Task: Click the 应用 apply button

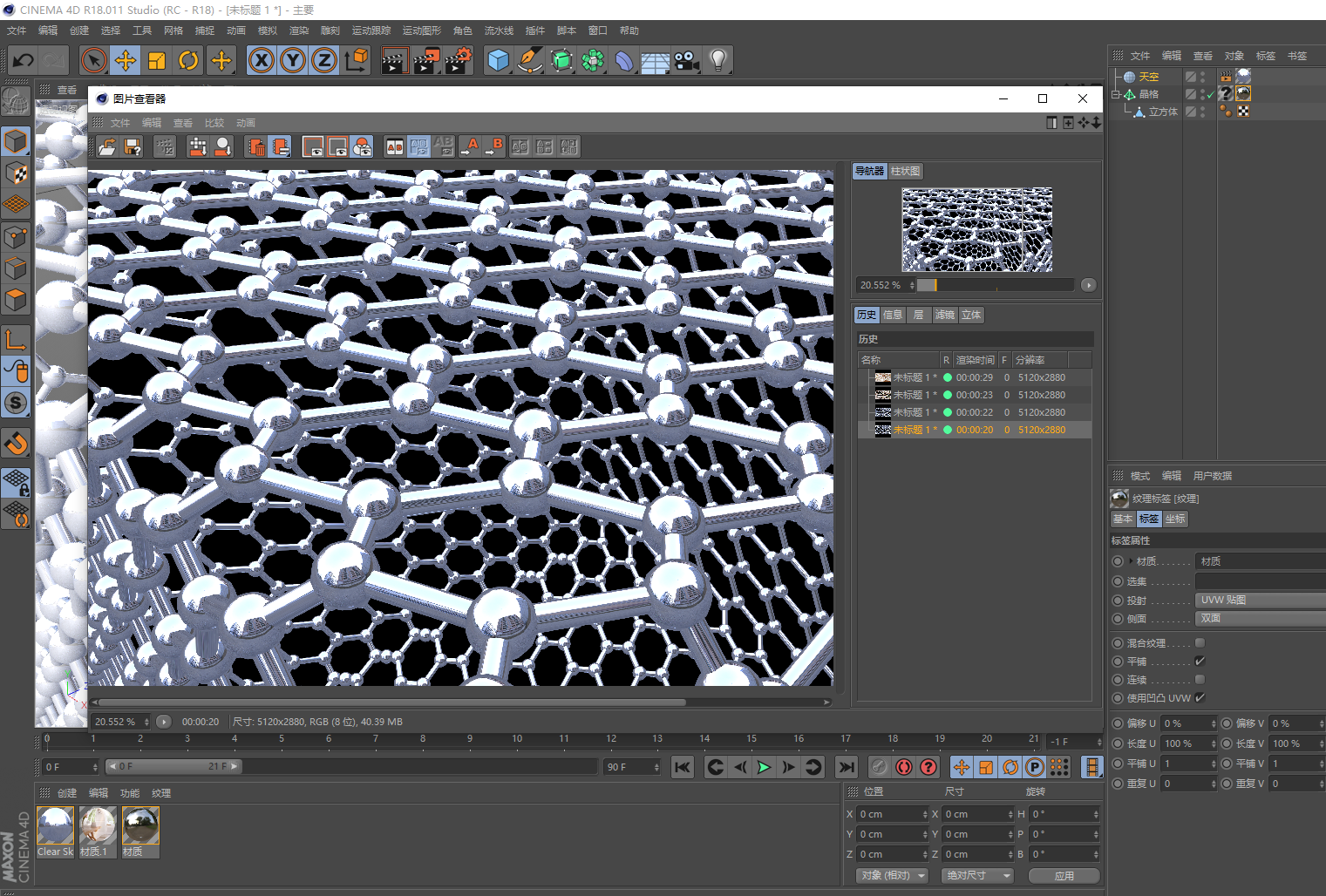Action: point(1064,876)
